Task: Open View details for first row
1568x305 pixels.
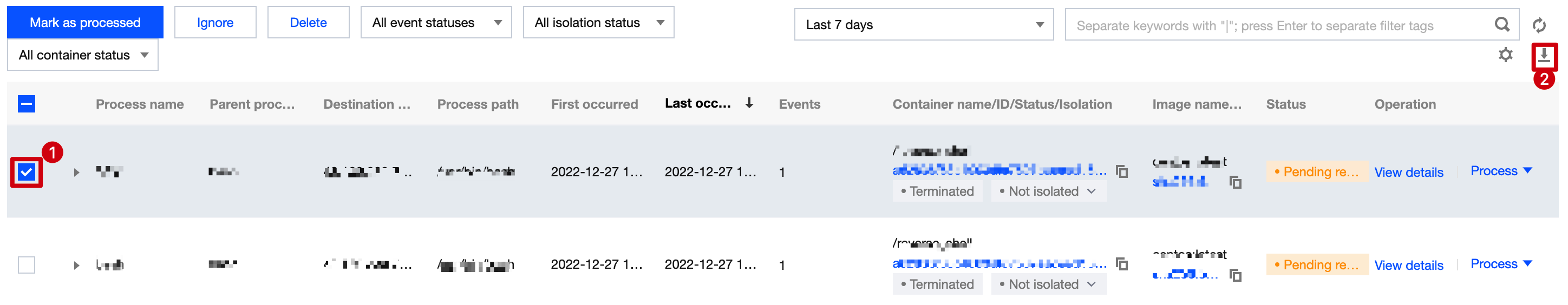Action: (1408, 173)
